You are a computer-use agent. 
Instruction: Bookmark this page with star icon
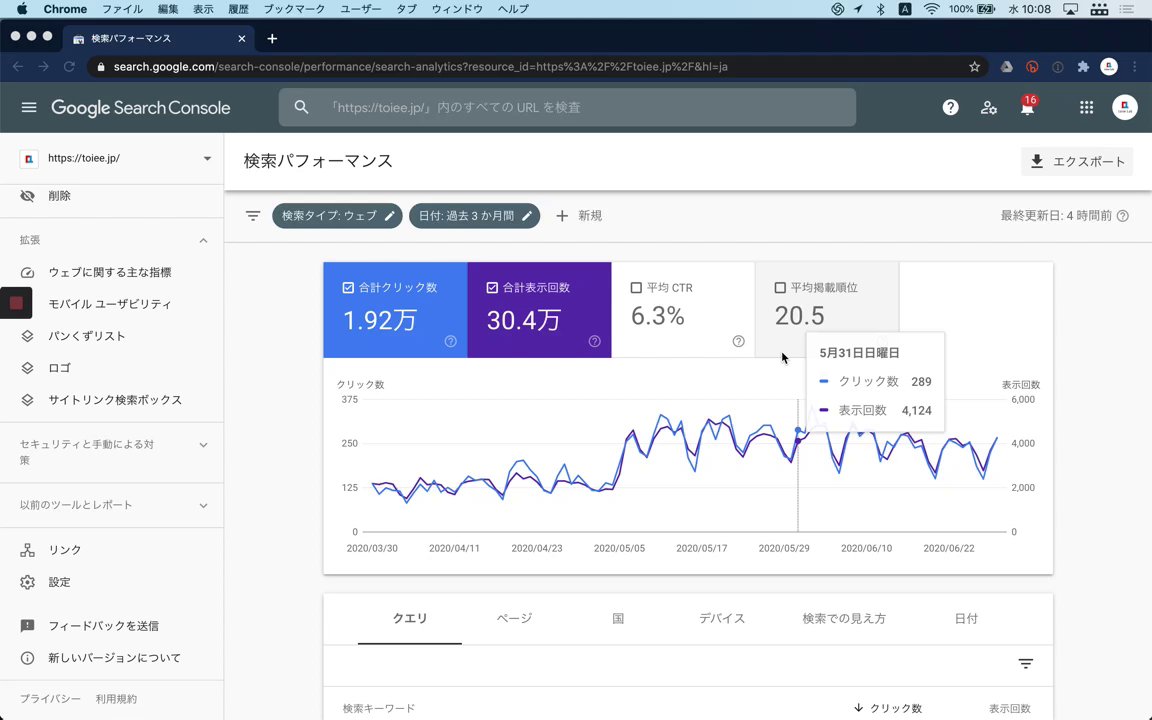974,67
